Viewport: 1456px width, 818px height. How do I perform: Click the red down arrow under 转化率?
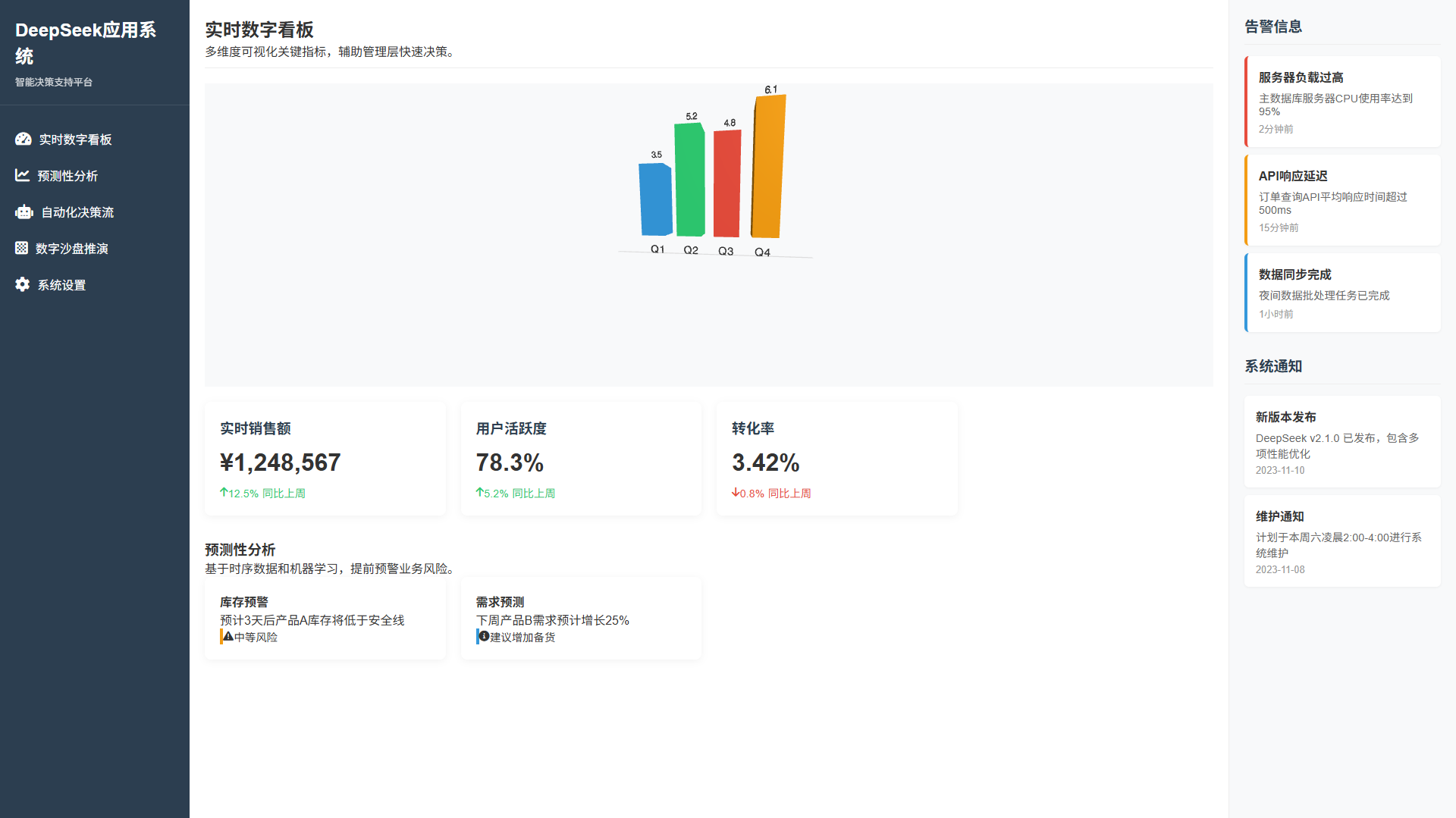736,493
